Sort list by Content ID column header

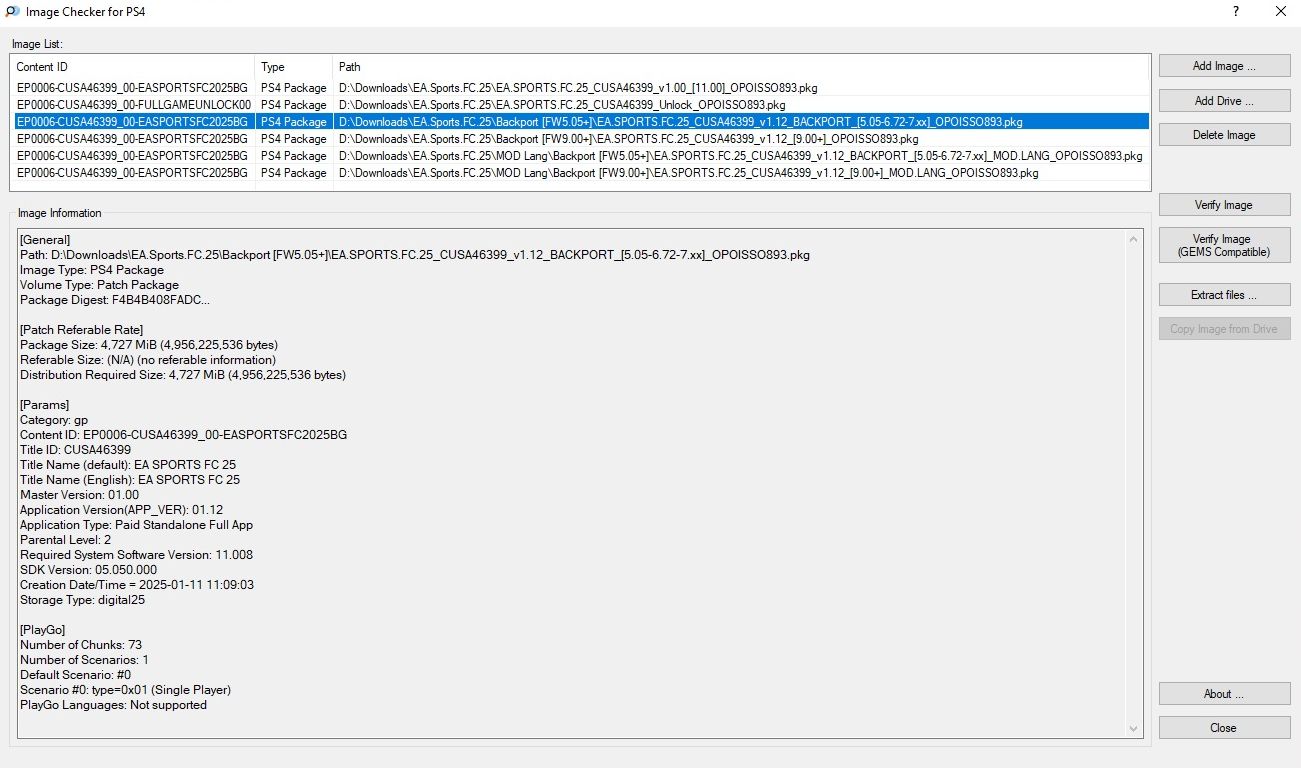(133, 67)
